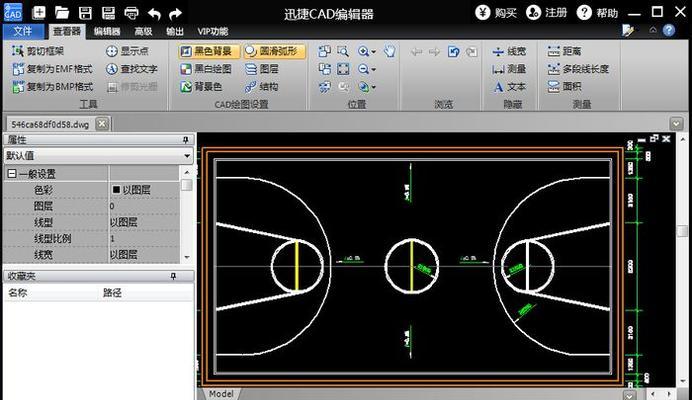Select the 546ca68df0d58.dwg document tab
The width and height of the screenshot is (692, 400).
50,125
